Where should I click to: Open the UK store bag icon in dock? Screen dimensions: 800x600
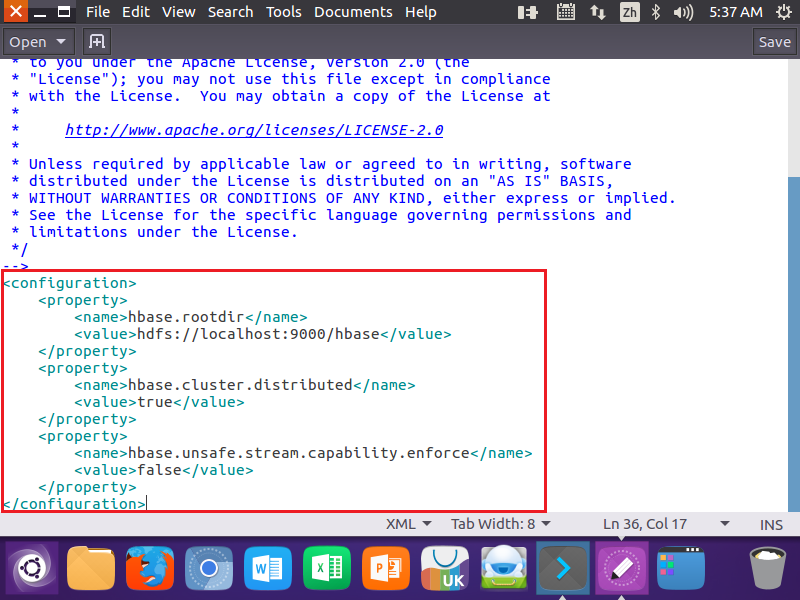(x=445, y=568)
